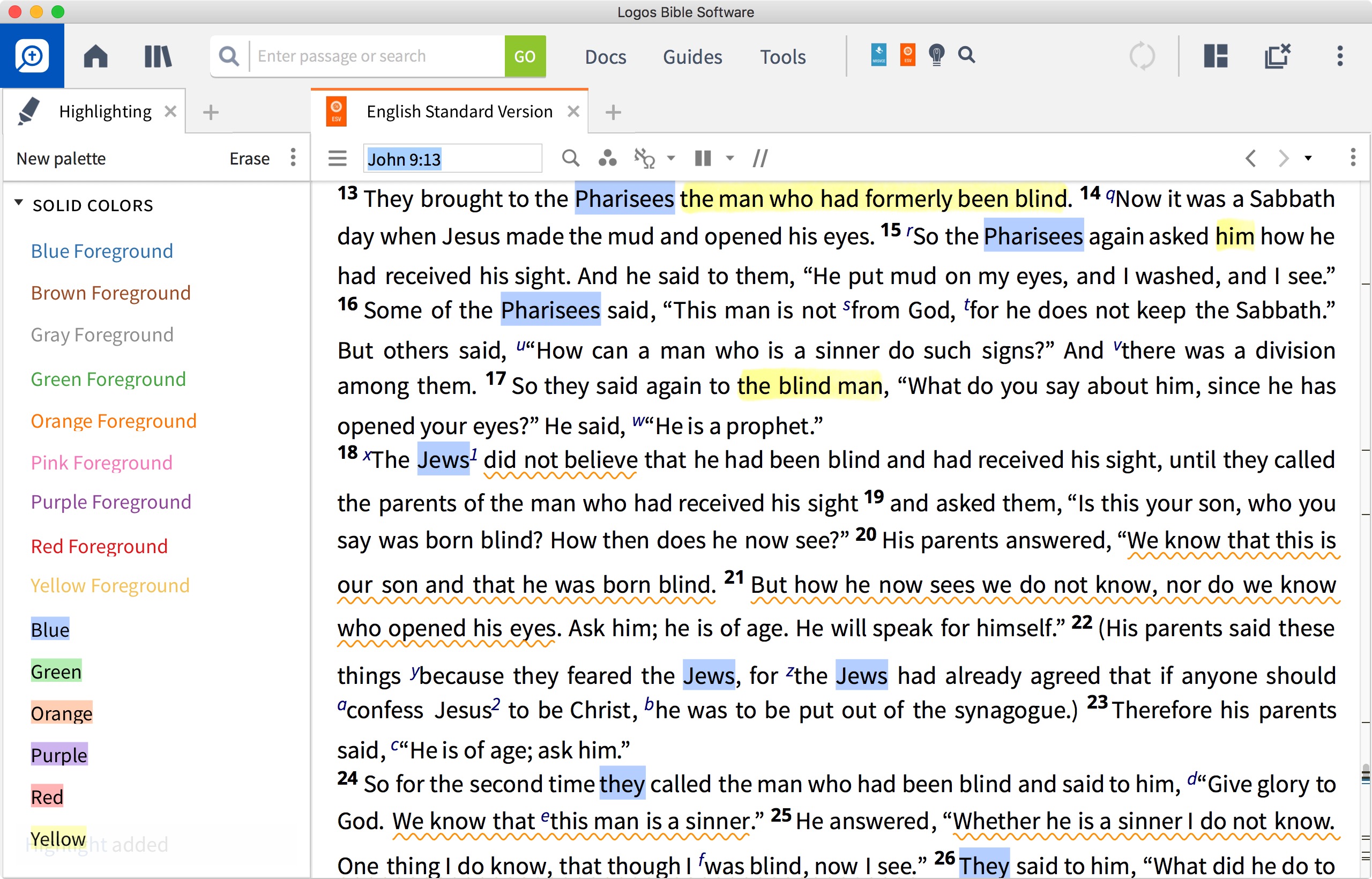Open the Tools menu

pyautogui.click(x=782, y=56)
